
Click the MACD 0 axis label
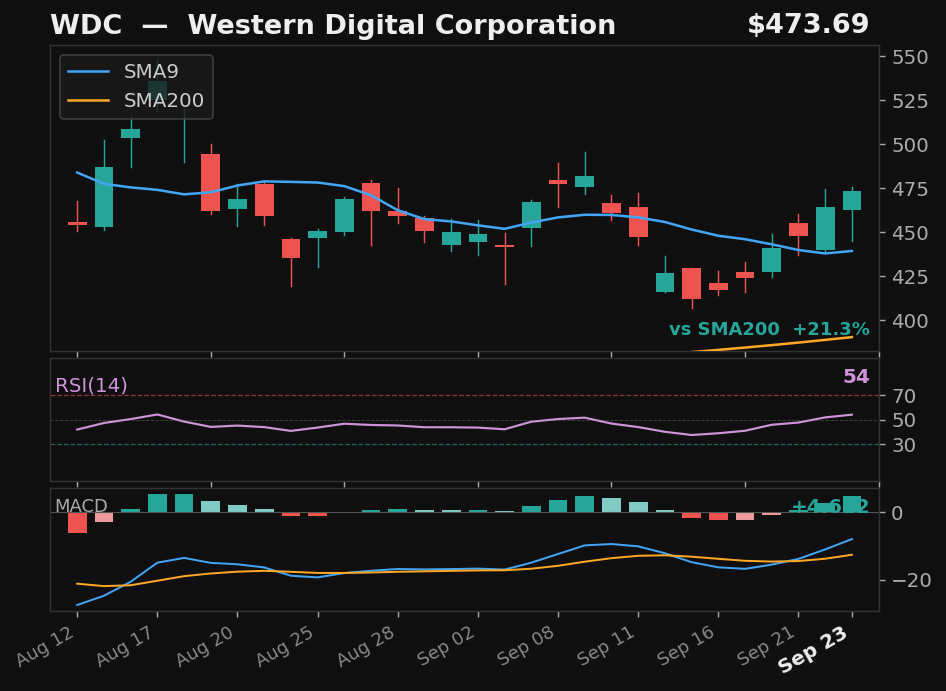click(897, 513)
